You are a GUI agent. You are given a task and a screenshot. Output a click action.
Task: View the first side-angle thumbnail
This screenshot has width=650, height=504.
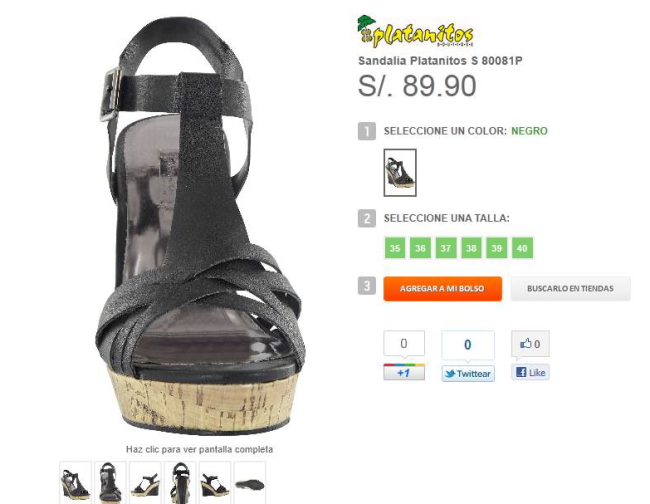(75, 483)
